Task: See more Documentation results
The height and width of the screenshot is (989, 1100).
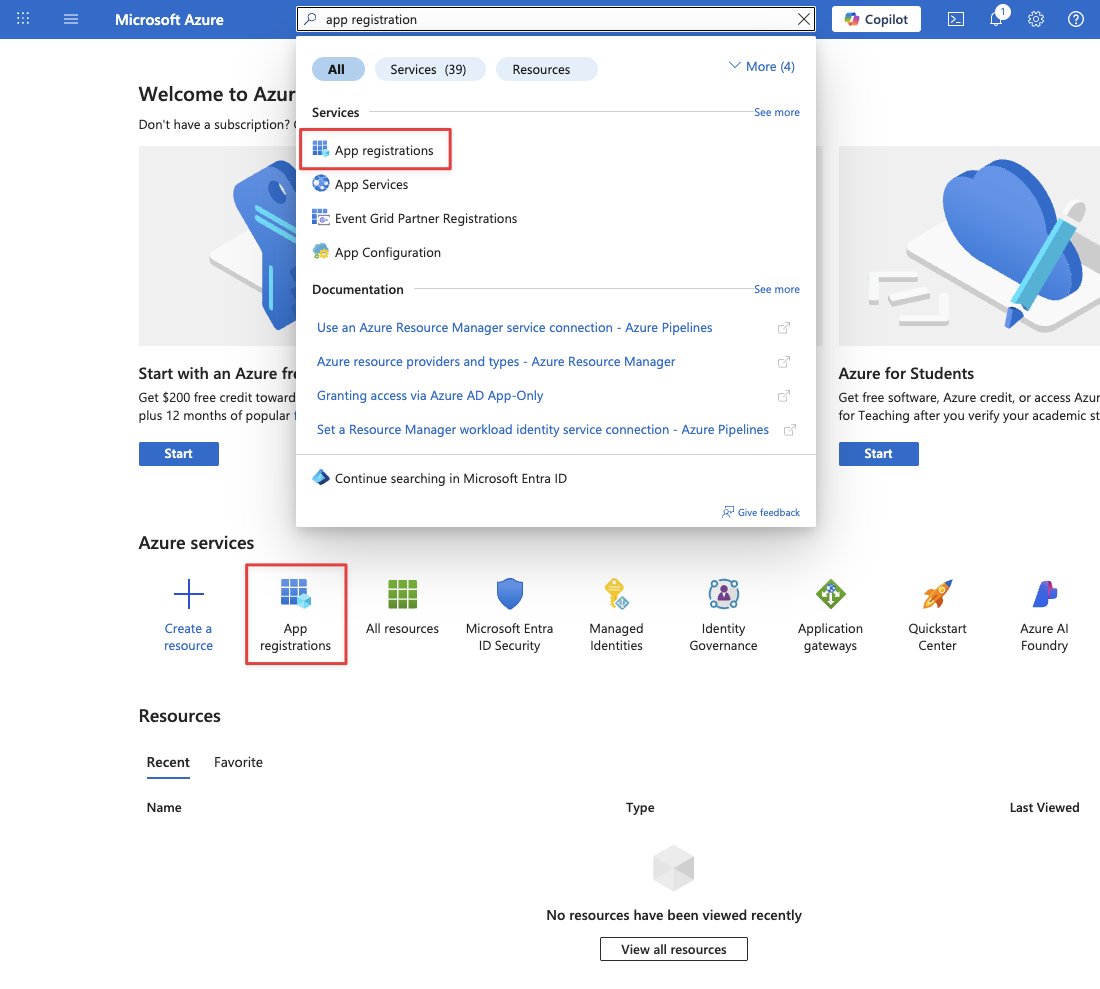Action: click(x=777, y=289)
